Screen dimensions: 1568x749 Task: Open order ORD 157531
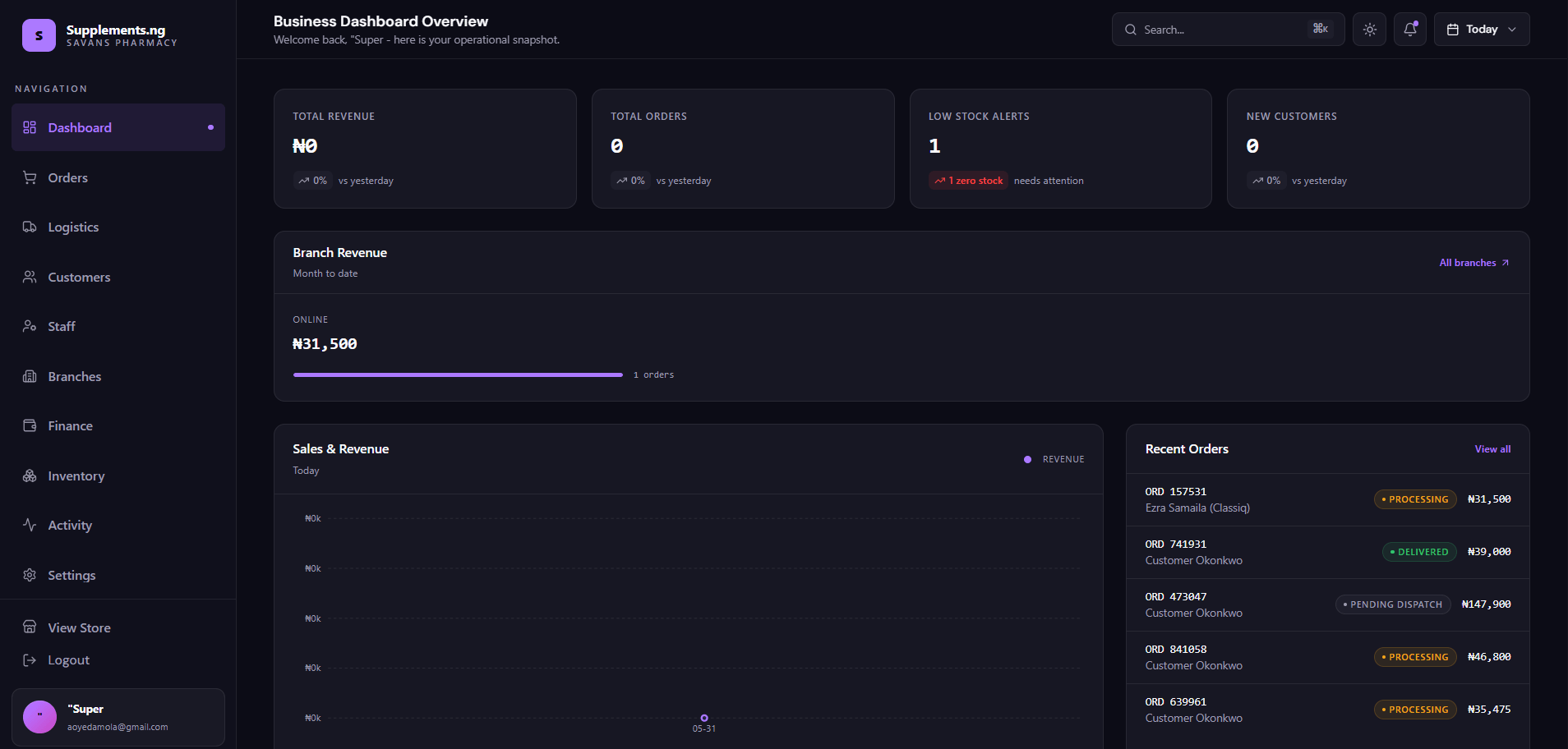pos(1327,499)
